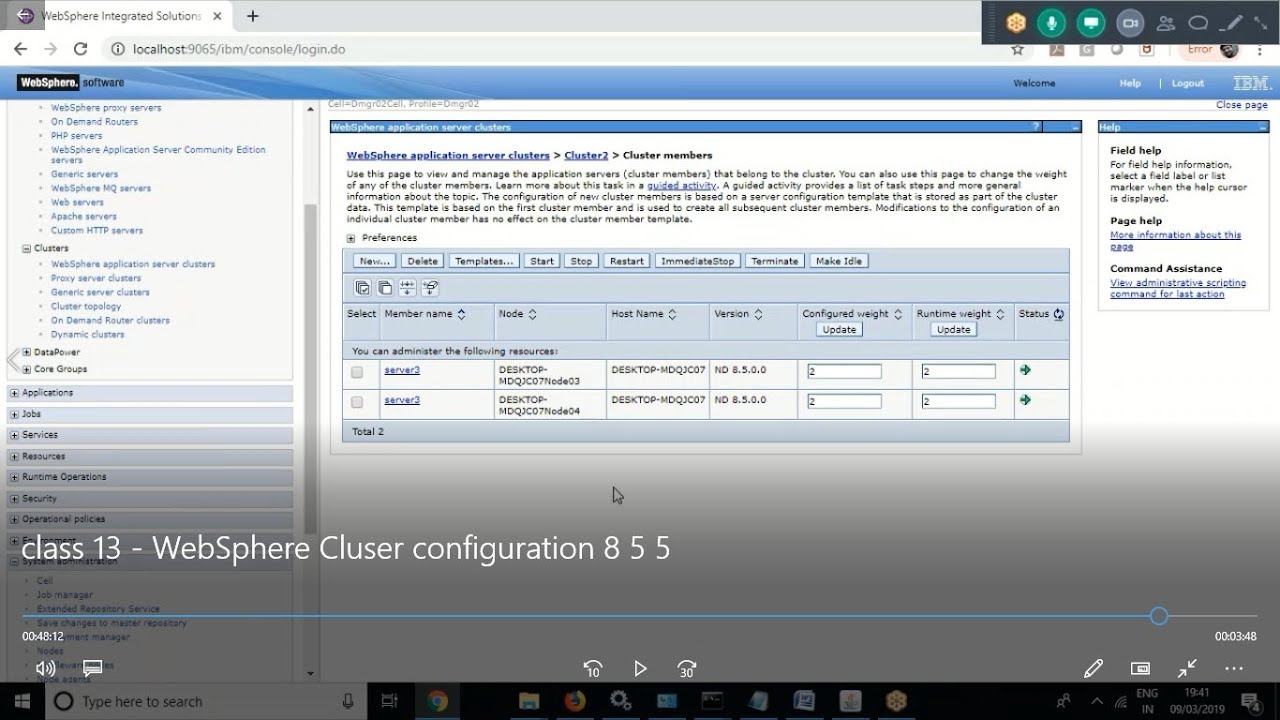Click the Make Idle button
This screenshot has height=720, width=1280.
(838, 261)
